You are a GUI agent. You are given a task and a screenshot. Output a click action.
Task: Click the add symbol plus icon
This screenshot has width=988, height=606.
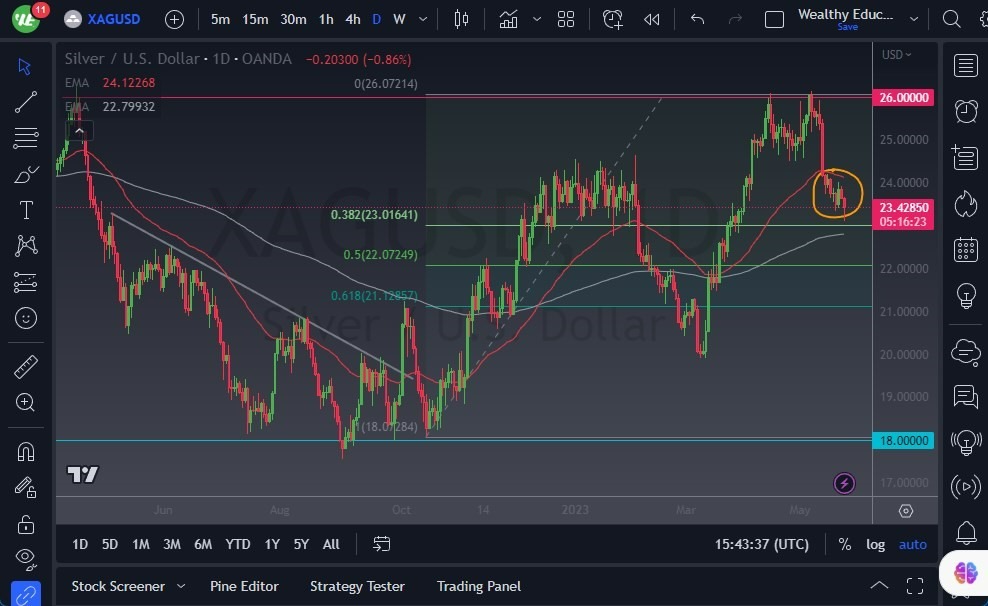point(174,19)
